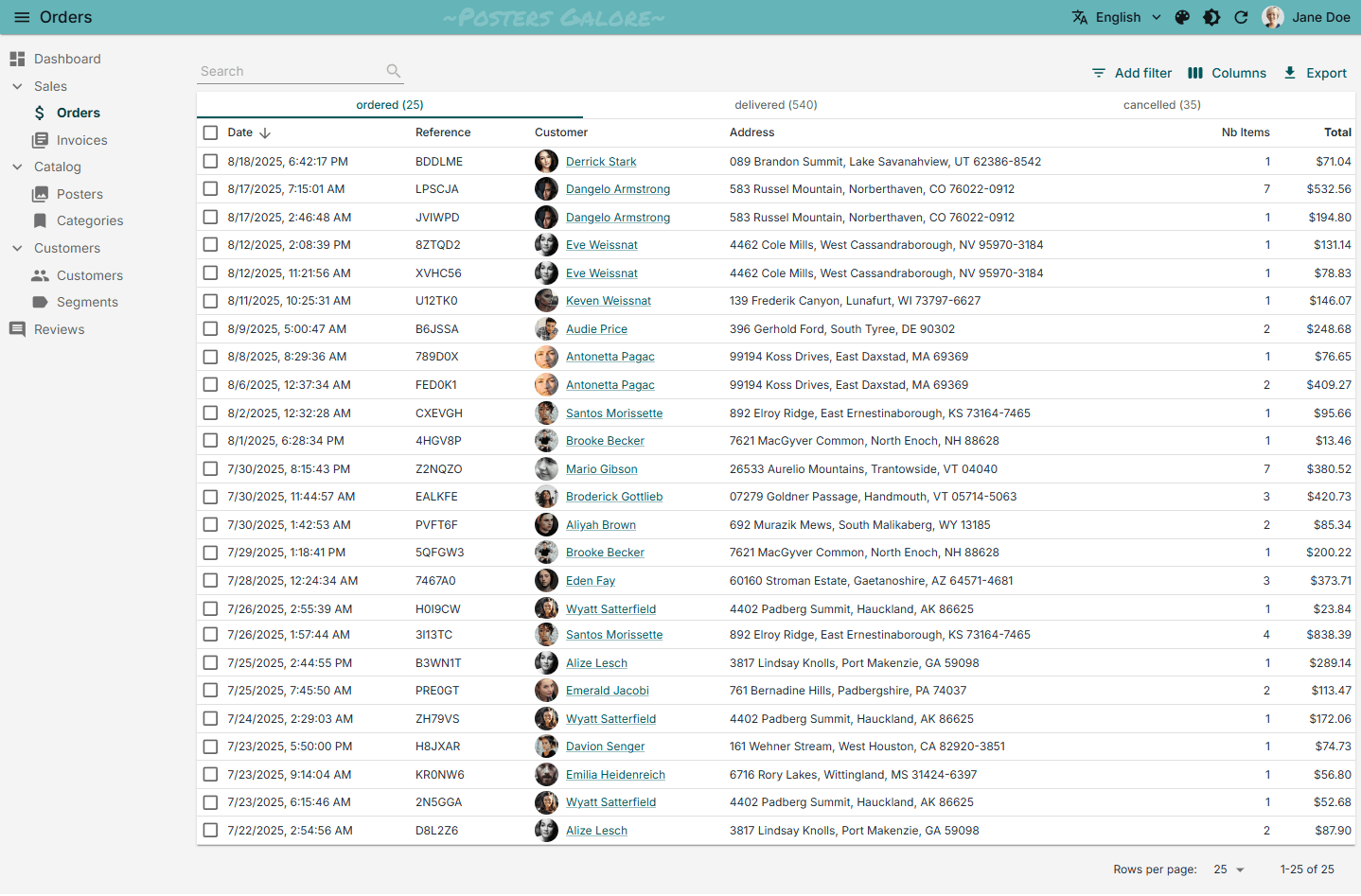
Task: Open customer link Derrick Stark
Action: click(601, 162)
